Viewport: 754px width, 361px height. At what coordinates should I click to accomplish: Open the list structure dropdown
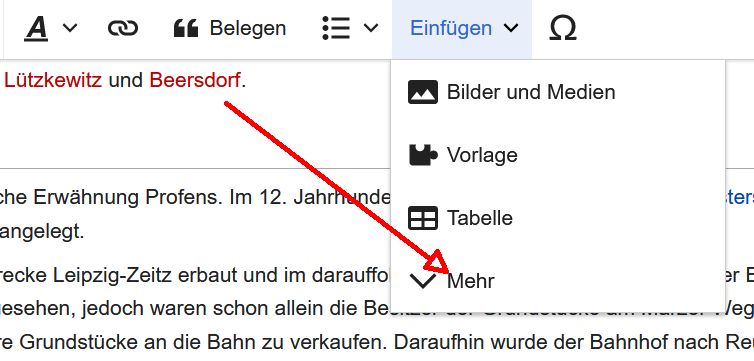pyautogui.click(x=350, y=28)
